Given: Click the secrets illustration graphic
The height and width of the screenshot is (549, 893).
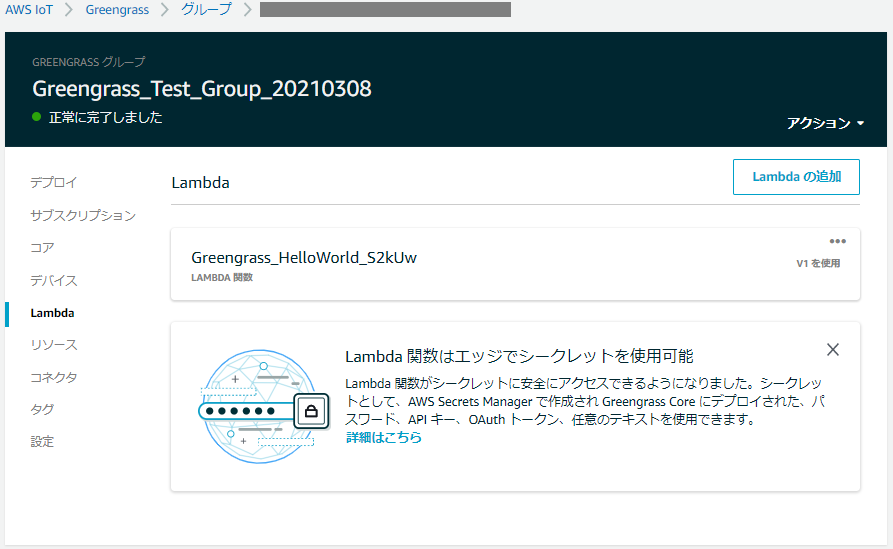Looking at the screenshot, I should [x=264, y=406].
